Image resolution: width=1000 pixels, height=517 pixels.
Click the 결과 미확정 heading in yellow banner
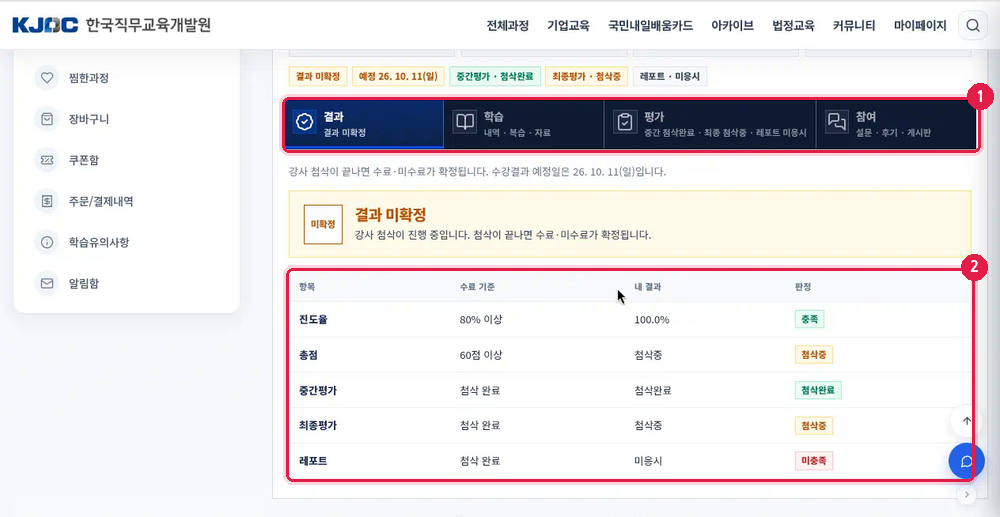390,214
